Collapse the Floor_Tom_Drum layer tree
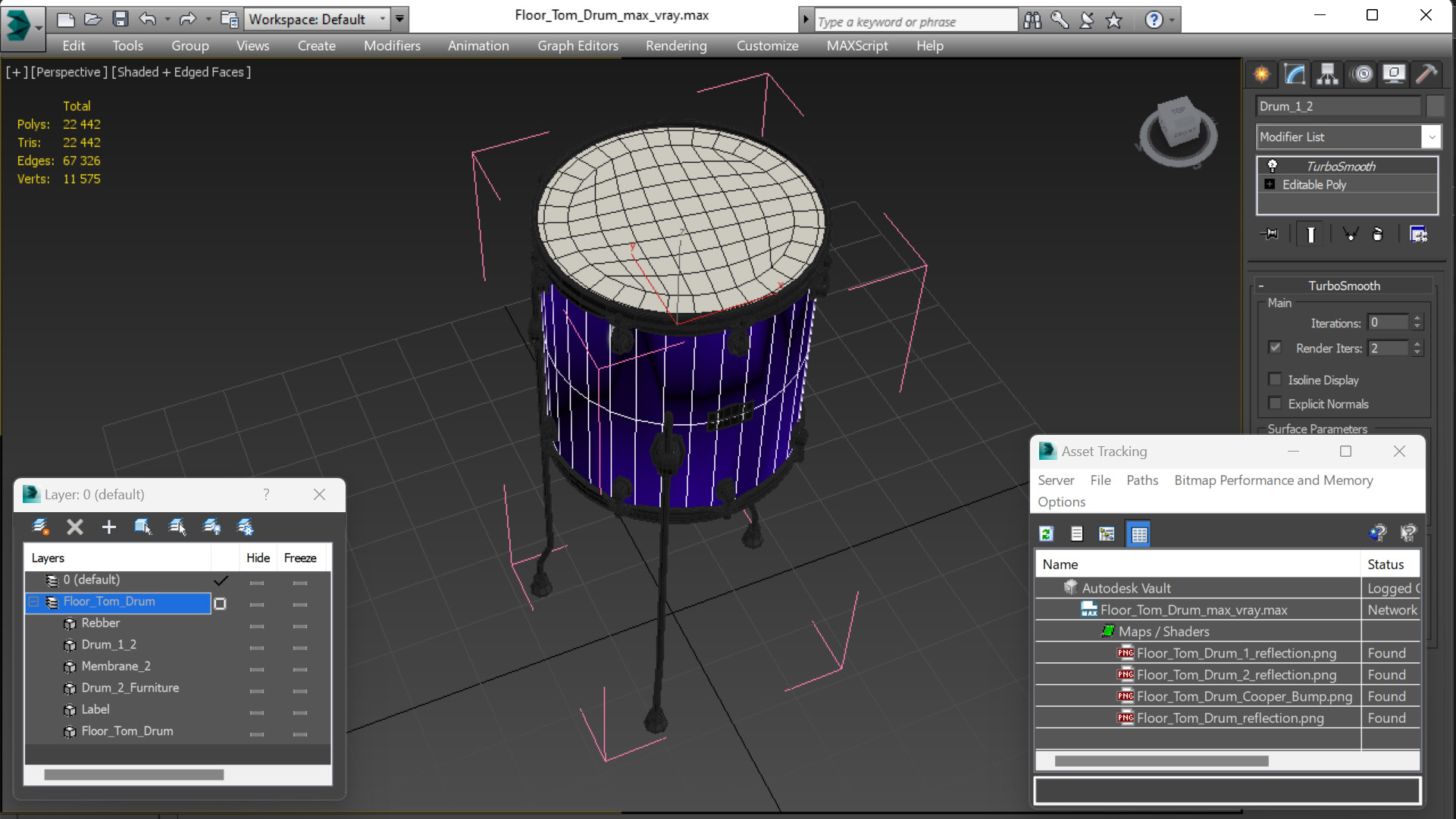Viewport: 1456px width, 819px height. pyautogui.click(x=34, y=602)
